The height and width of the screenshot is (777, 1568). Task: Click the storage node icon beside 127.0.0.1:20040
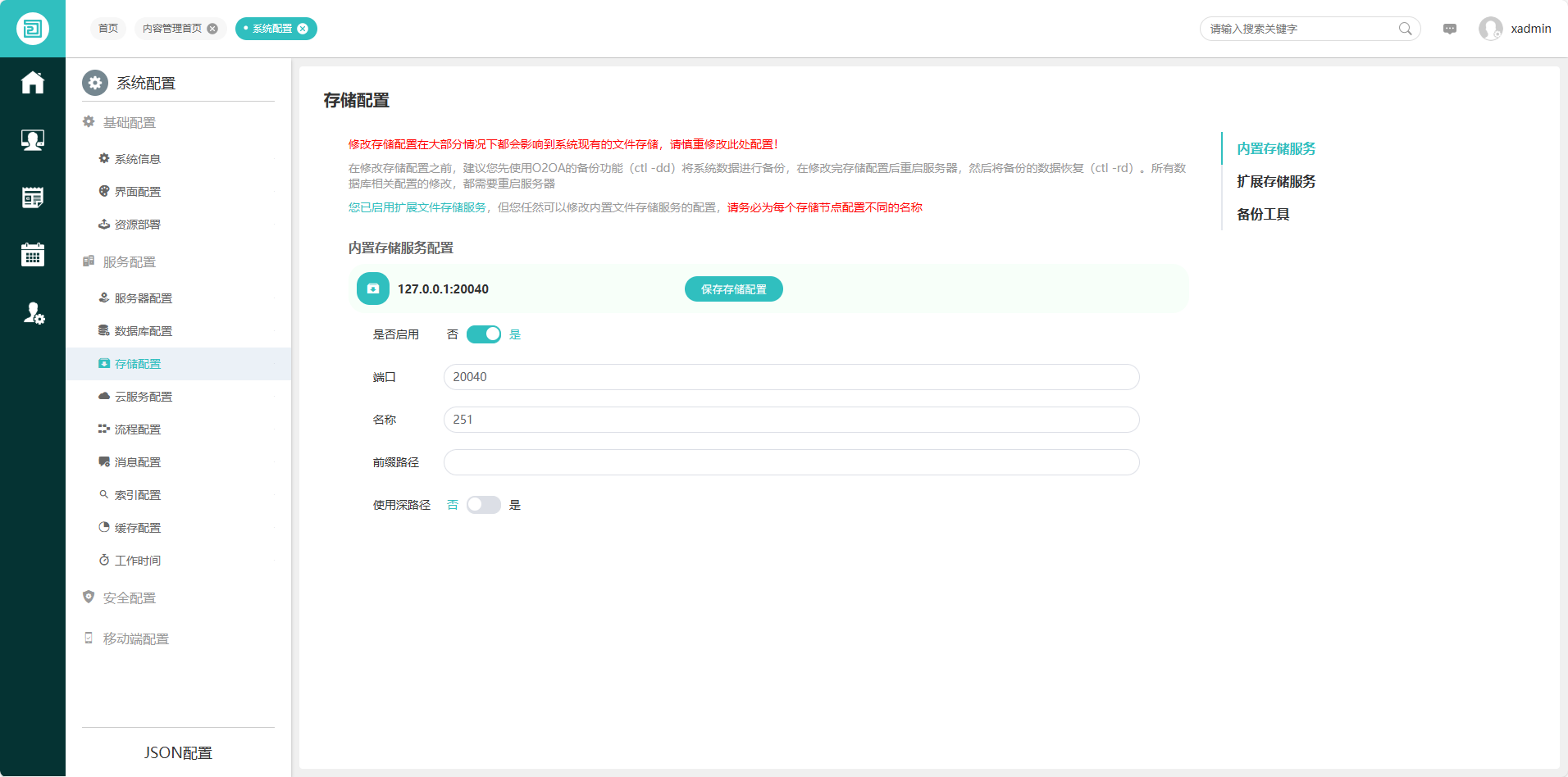coord(373,289)
